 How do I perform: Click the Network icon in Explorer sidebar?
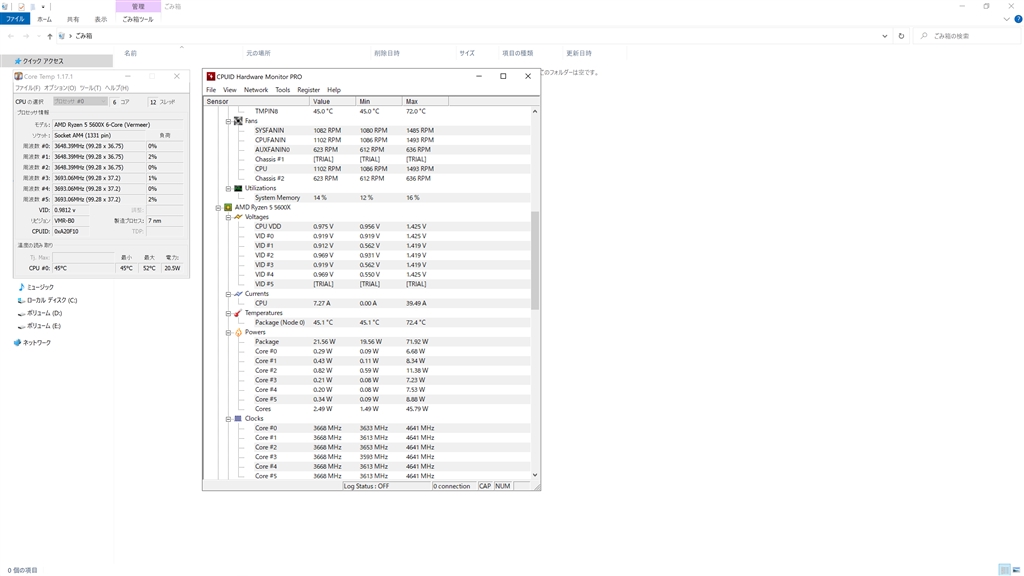[x=17, y=342]
